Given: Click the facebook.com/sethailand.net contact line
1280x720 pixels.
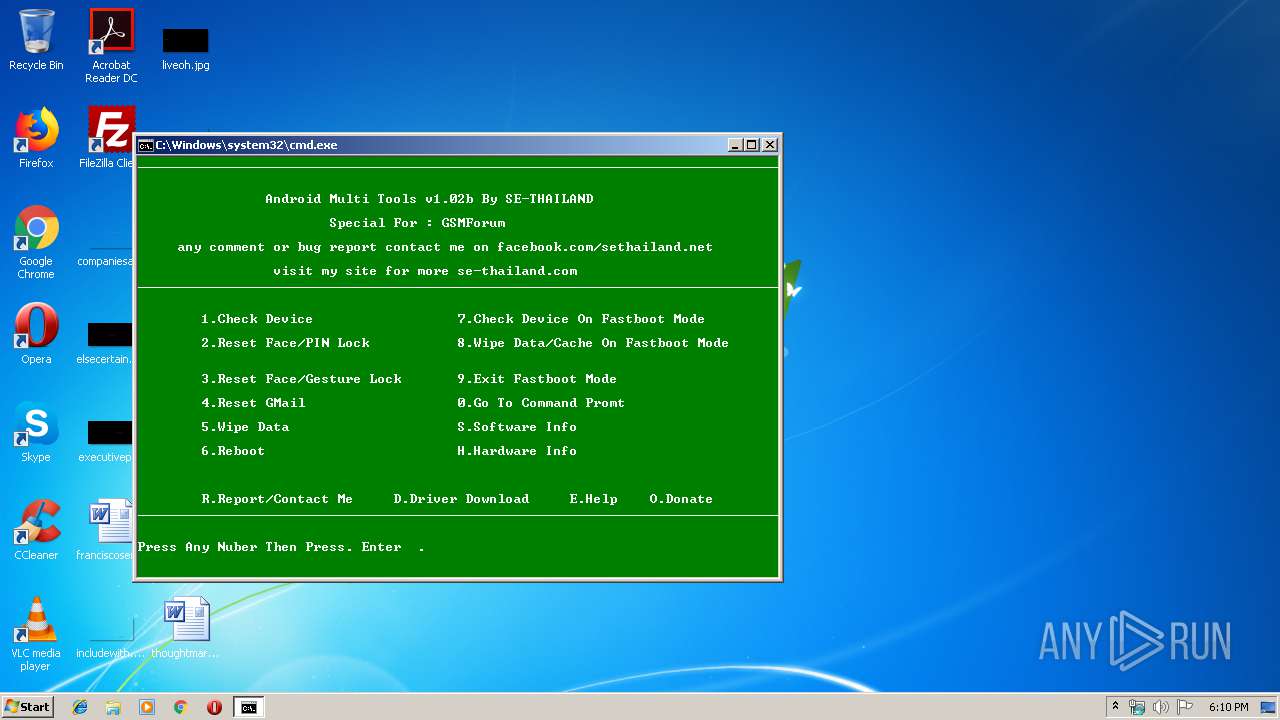Looking at the screenshot, I should tap(445, 247).
